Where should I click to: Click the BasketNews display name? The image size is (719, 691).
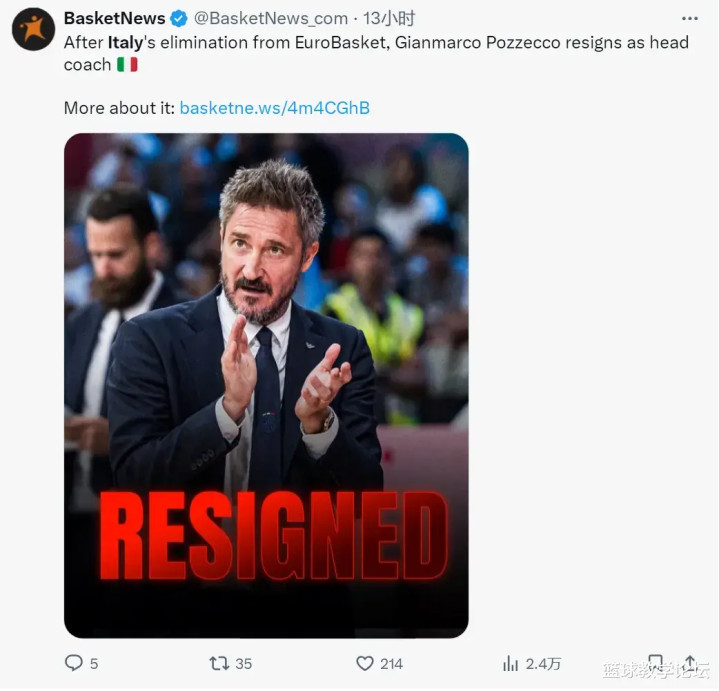coord(114,19)
